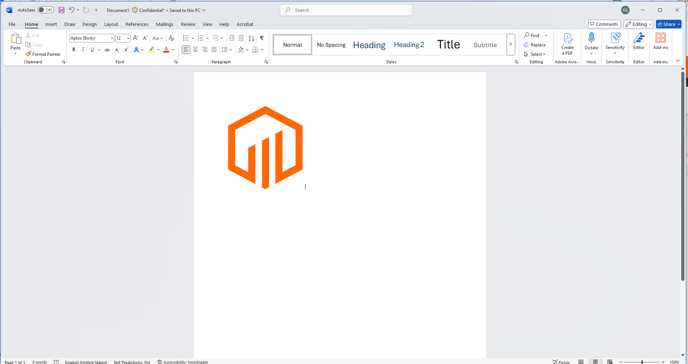Viewport: 688px width, 364px height.
Task: Select the orange hexagon logo image
Action: click(265, 147)
